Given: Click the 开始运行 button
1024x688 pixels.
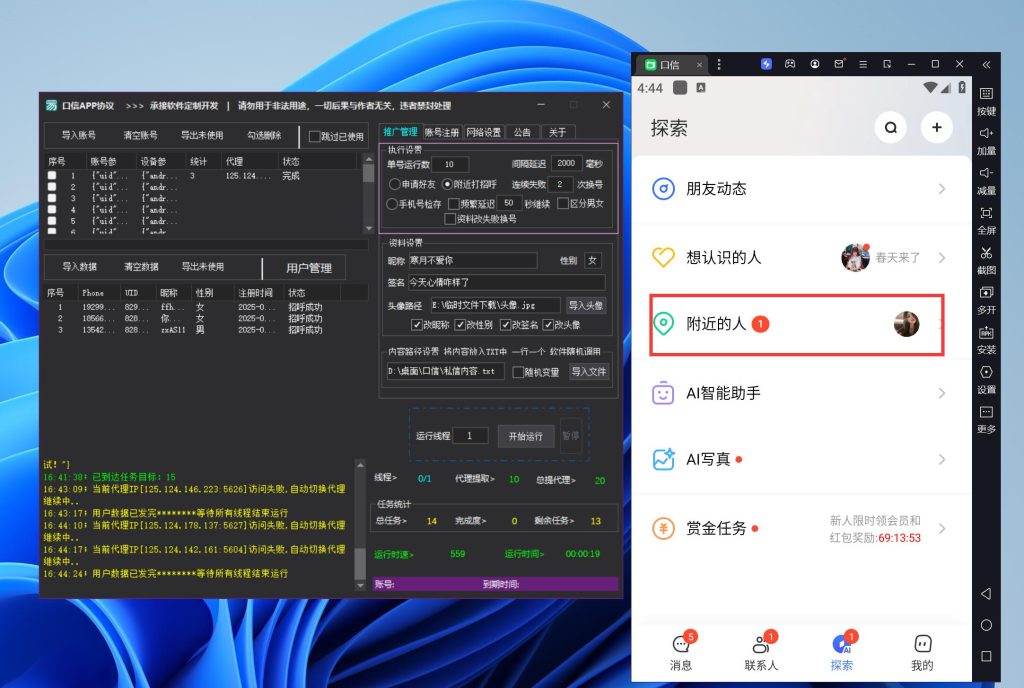Looking at the screenshot, I should [x=525, y=436].
